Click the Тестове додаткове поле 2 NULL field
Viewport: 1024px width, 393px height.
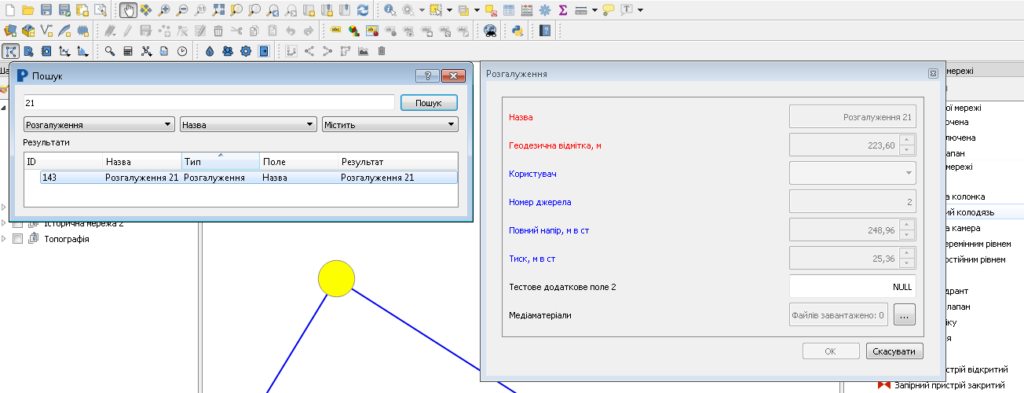tap(852, 287)
